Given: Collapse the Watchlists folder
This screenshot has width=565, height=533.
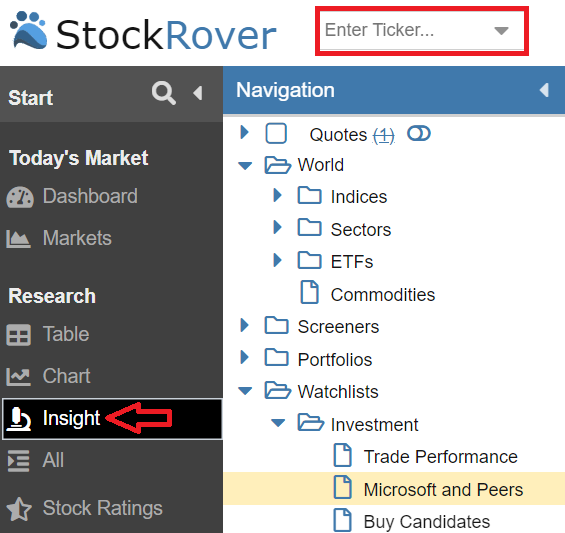Looking at the screenshot, I should [245, 391].
